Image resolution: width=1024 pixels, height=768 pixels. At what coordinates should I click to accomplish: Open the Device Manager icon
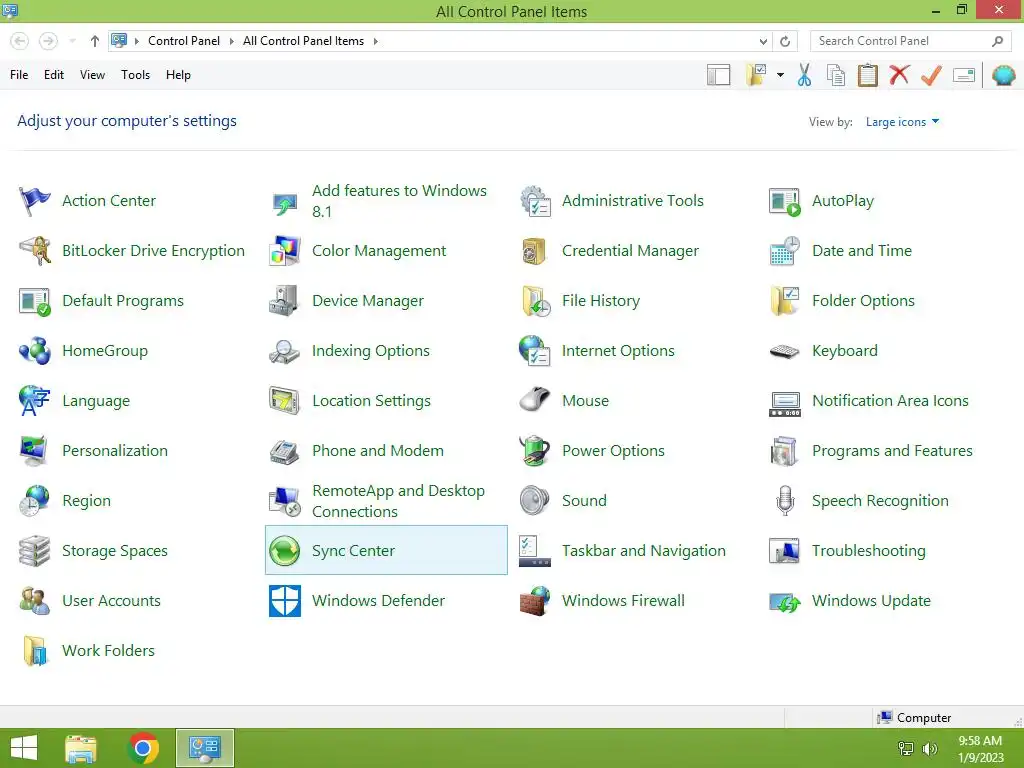click(x=285, y=300)
